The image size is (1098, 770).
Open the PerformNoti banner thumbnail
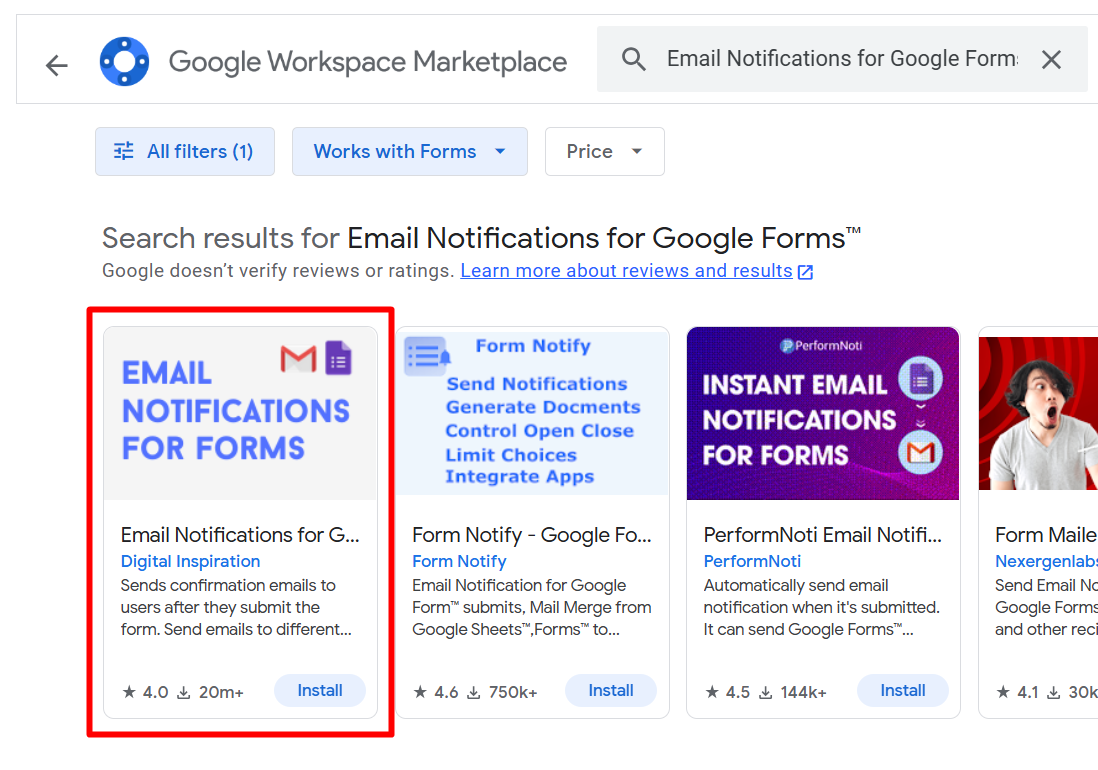point(823,414)
